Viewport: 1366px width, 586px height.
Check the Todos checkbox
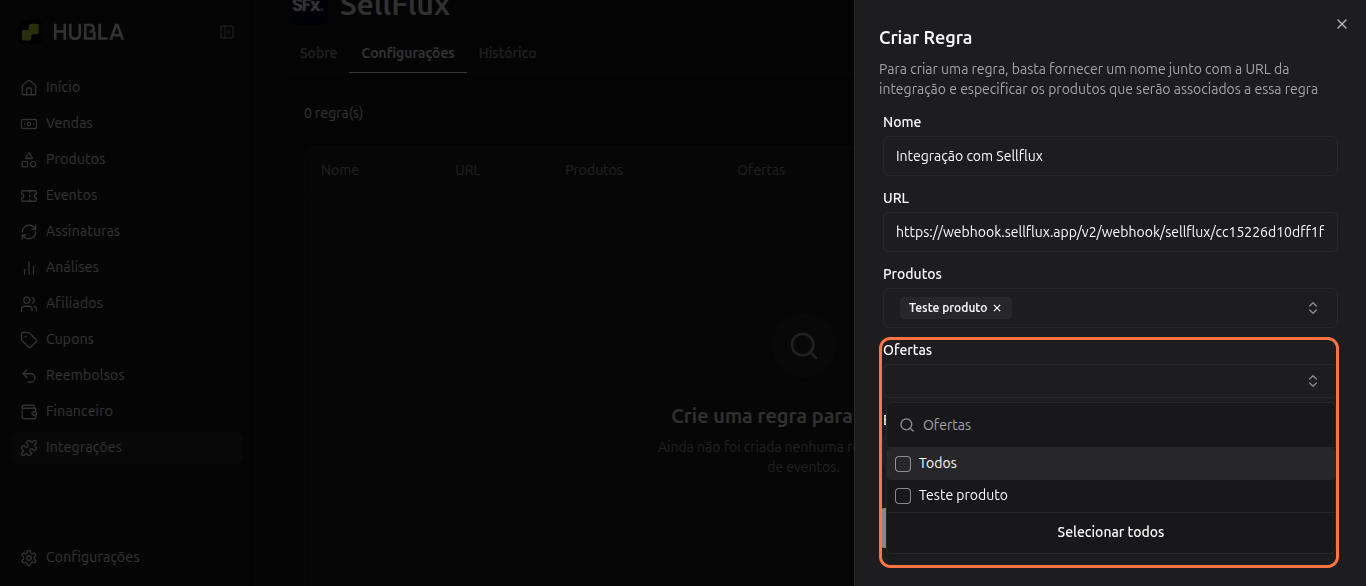(903, 464)
